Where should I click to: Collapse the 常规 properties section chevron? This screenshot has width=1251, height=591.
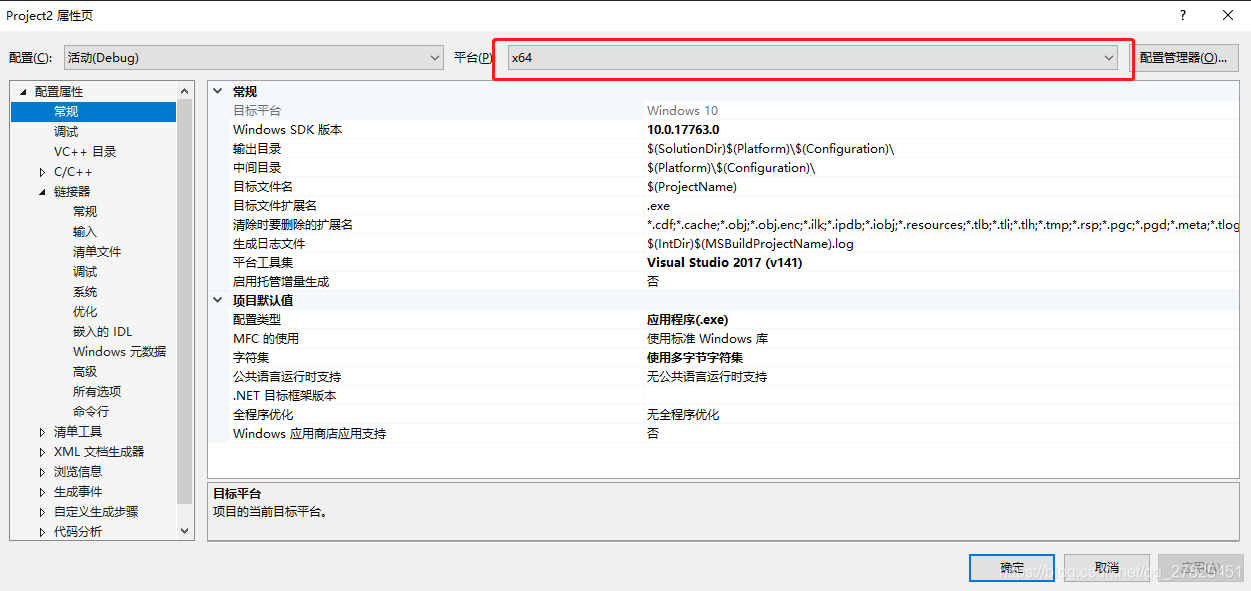click(x=217, y=90)
